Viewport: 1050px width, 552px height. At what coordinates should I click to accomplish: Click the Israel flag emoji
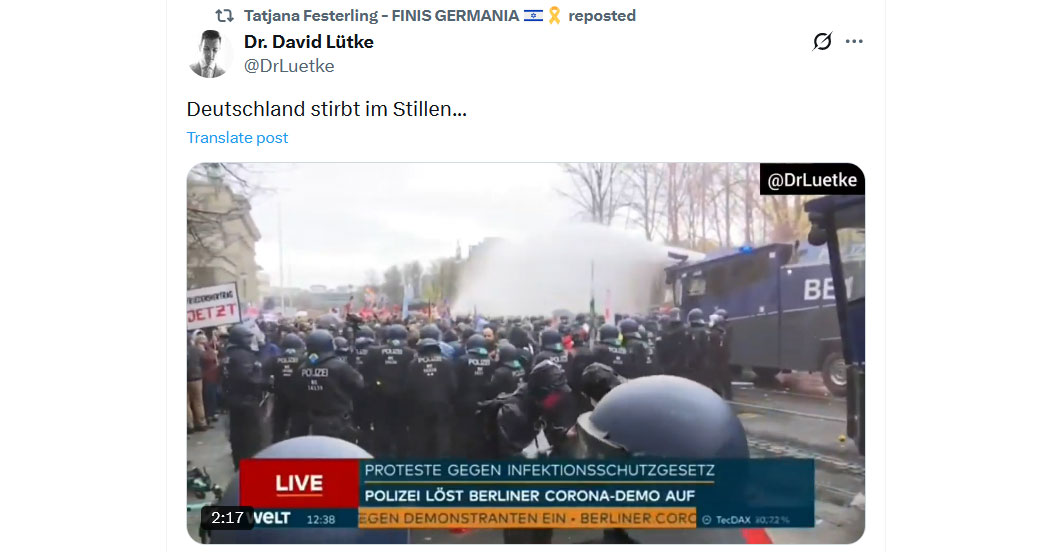[533, 15]
